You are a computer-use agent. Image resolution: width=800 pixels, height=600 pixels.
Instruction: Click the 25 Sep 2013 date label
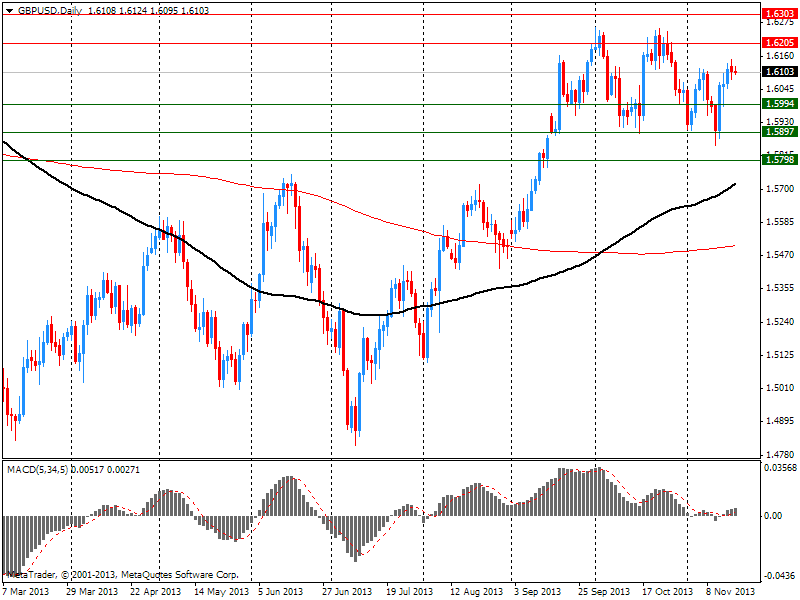pos(606,591)
